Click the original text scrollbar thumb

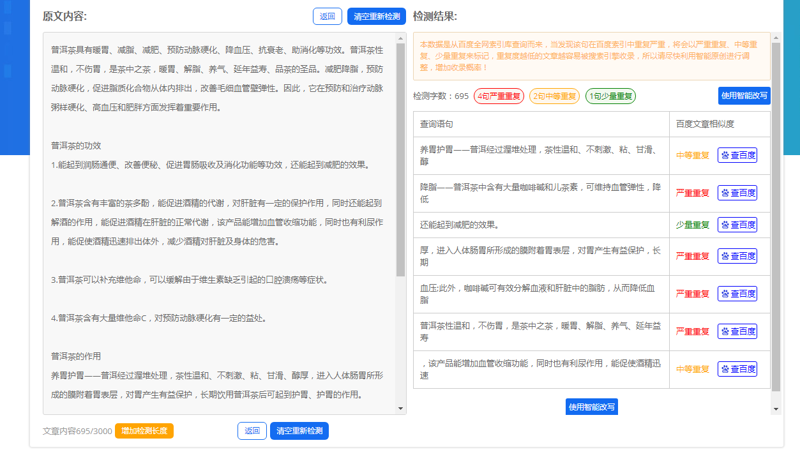click(x=401, y=160)
